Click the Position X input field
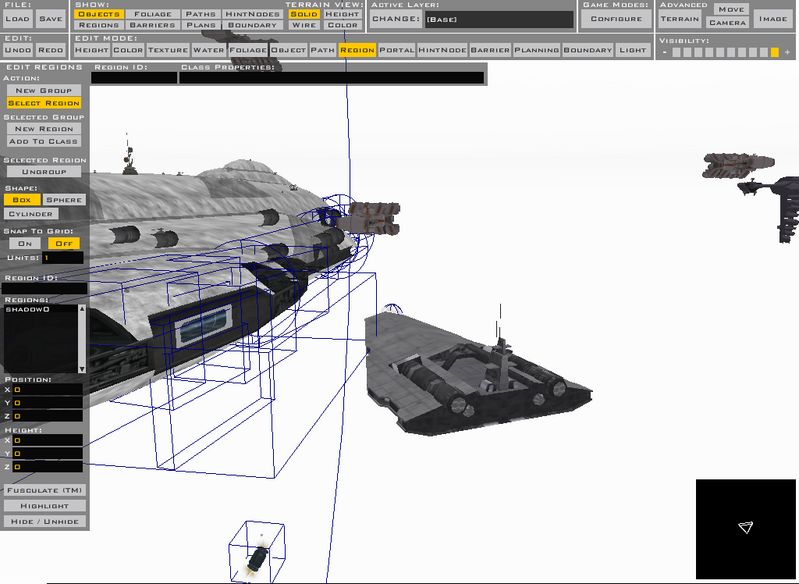799x584 pixels. (47, 389)
